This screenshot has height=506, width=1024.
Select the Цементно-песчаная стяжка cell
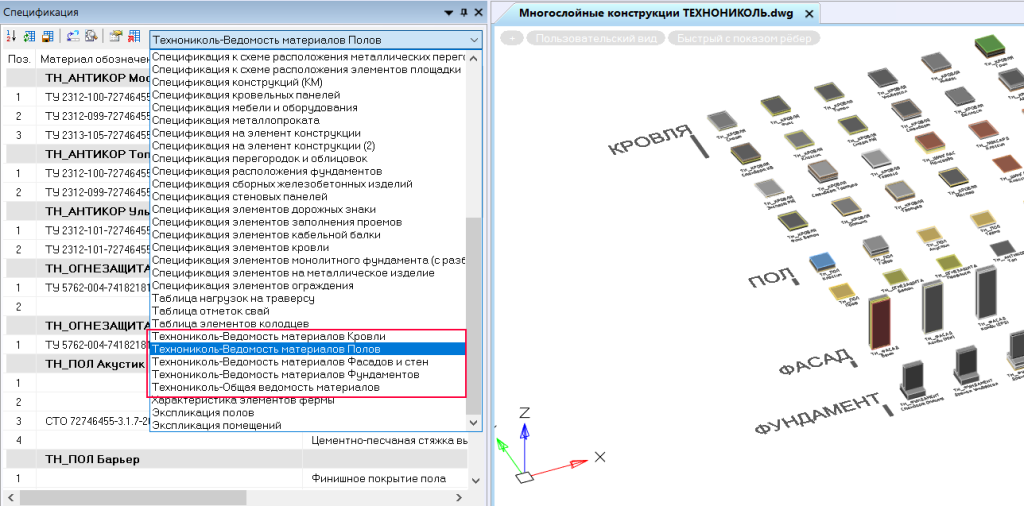[x=386, y=440]
